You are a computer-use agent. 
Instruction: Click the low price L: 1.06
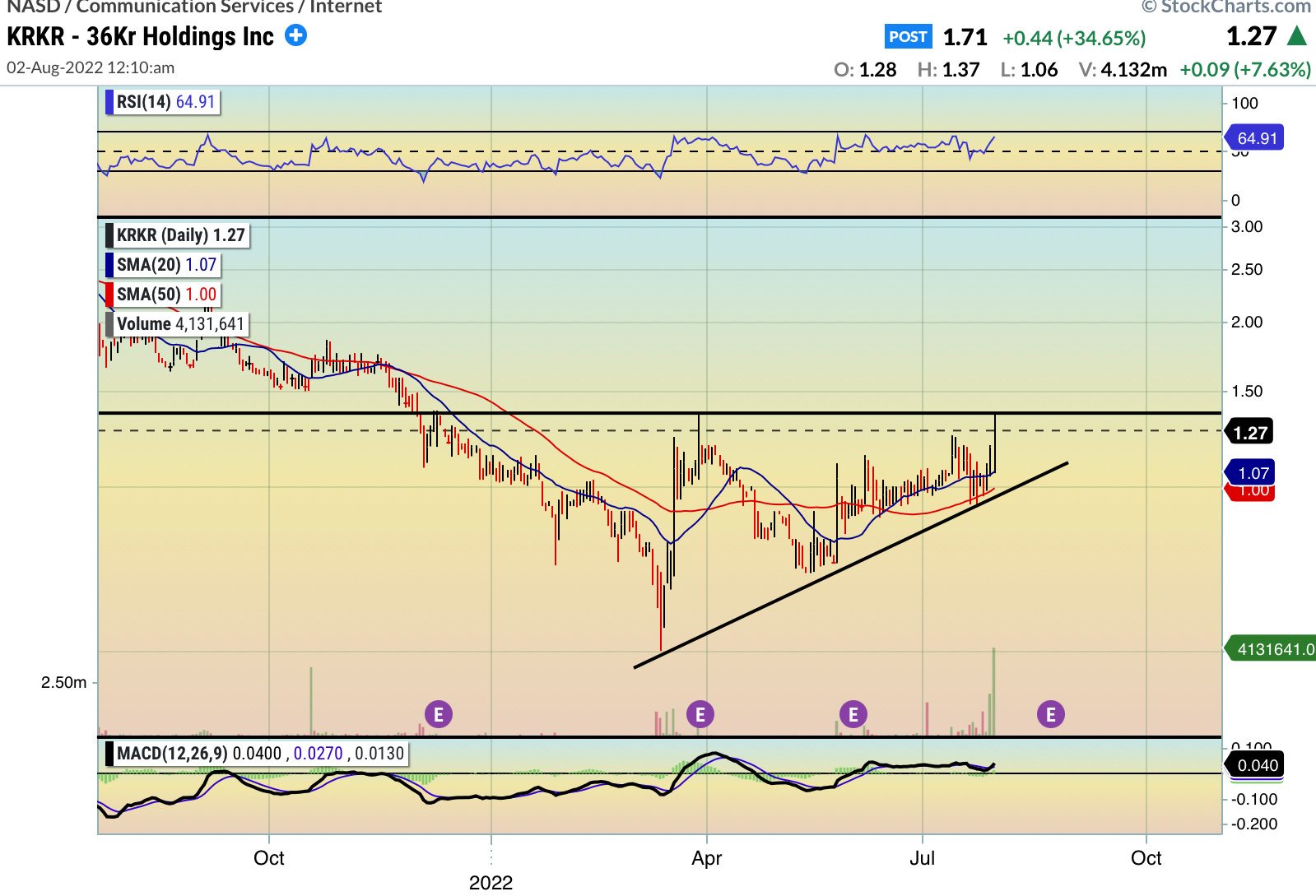(x=1029, y=70)
